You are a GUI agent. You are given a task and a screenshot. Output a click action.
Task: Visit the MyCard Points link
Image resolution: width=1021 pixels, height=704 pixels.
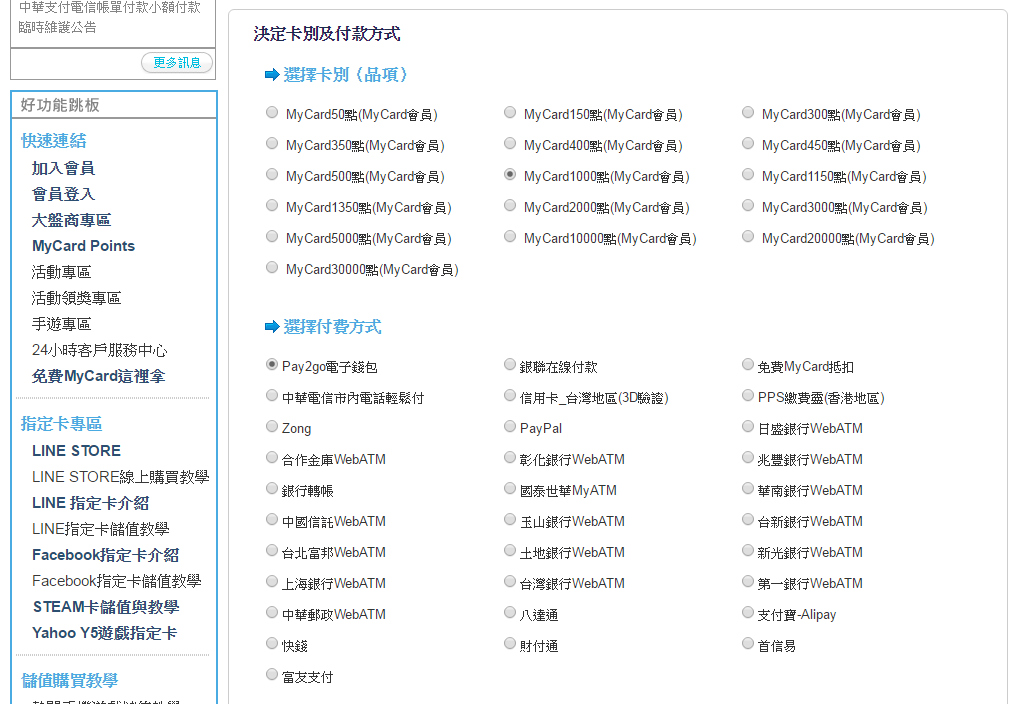pyautogui.click(x=83, y=246)
